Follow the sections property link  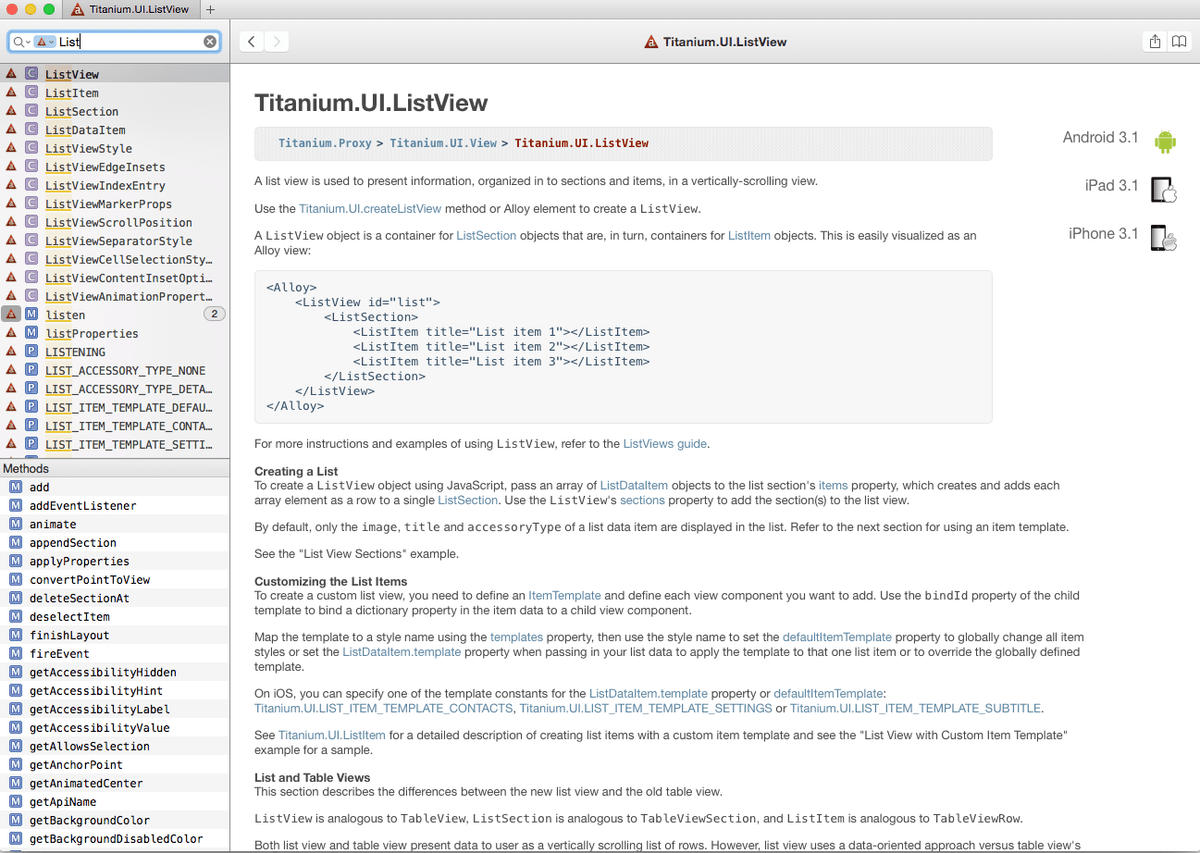(642, 500)
